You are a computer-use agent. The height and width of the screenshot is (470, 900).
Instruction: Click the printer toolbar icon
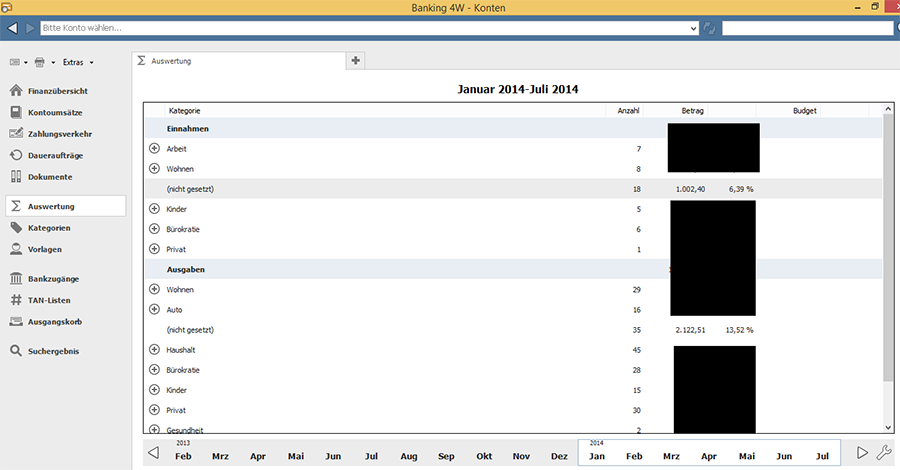40,62
